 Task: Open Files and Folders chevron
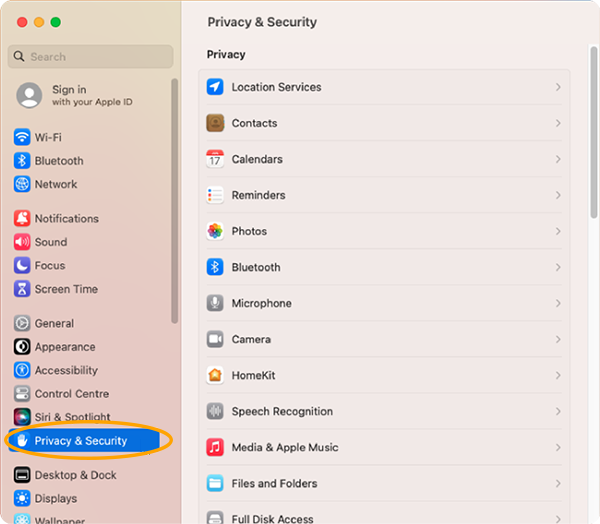coord(558,483)
